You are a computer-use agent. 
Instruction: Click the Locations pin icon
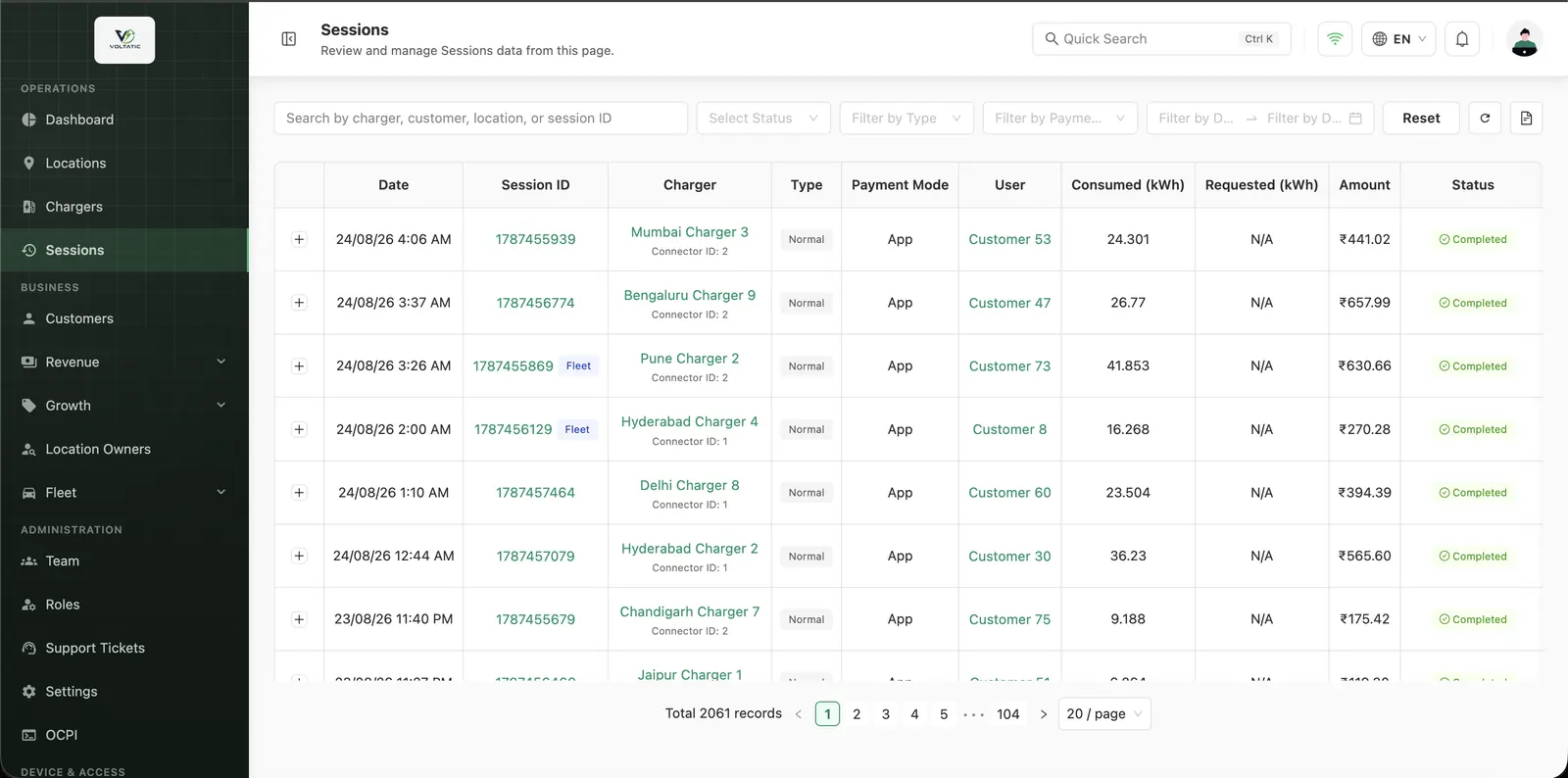coord(29,164)
